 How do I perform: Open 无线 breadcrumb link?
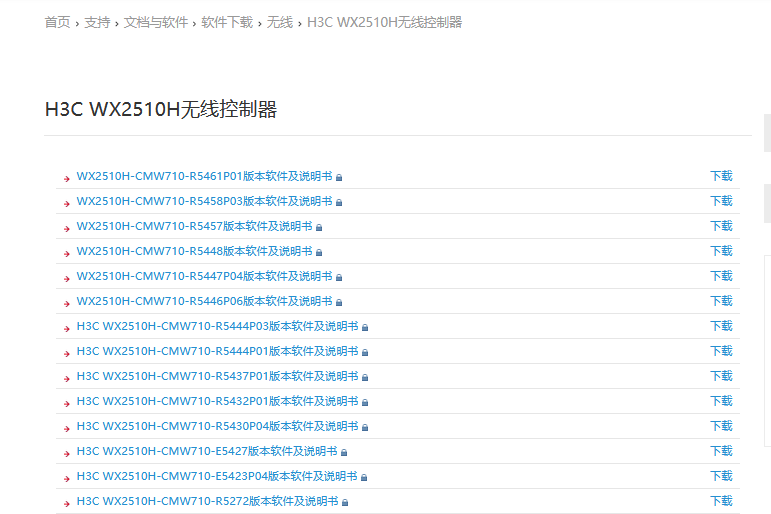tap(279, 23)
